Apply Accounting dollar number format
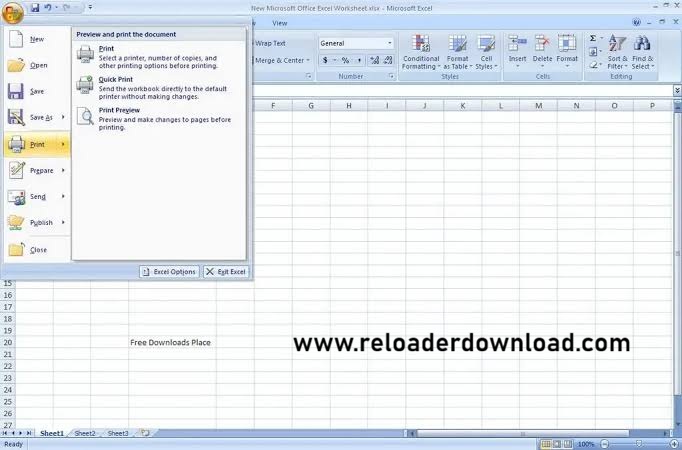Screen dimensions: 682x450 coord(325,60)
